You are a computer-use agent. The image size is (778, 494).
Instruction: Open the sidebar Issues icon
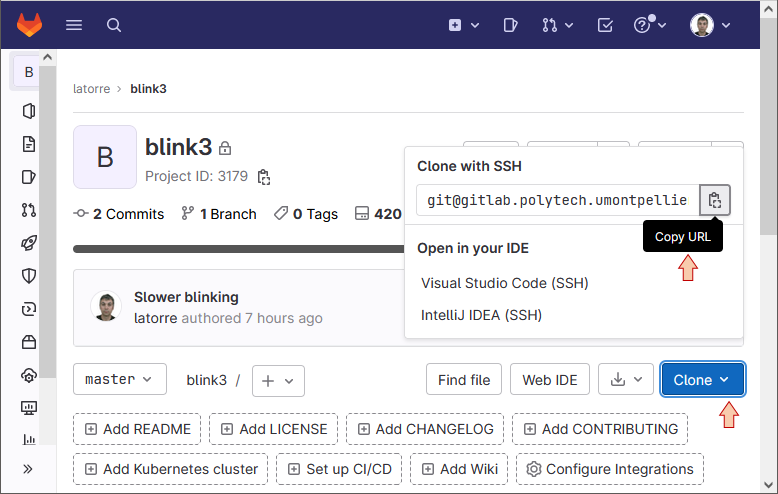tap(29, 177)
